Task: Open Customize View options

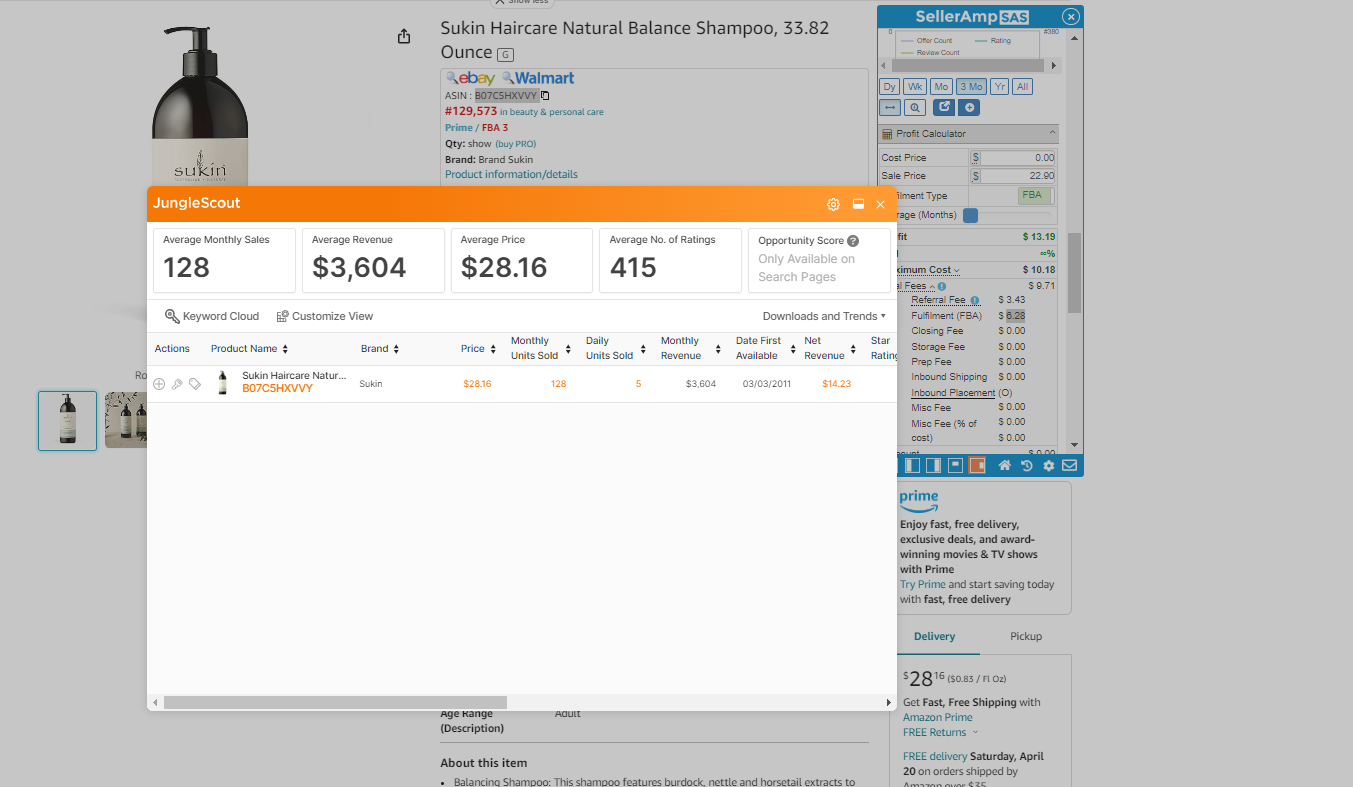Action: click(x=325, y=316)
